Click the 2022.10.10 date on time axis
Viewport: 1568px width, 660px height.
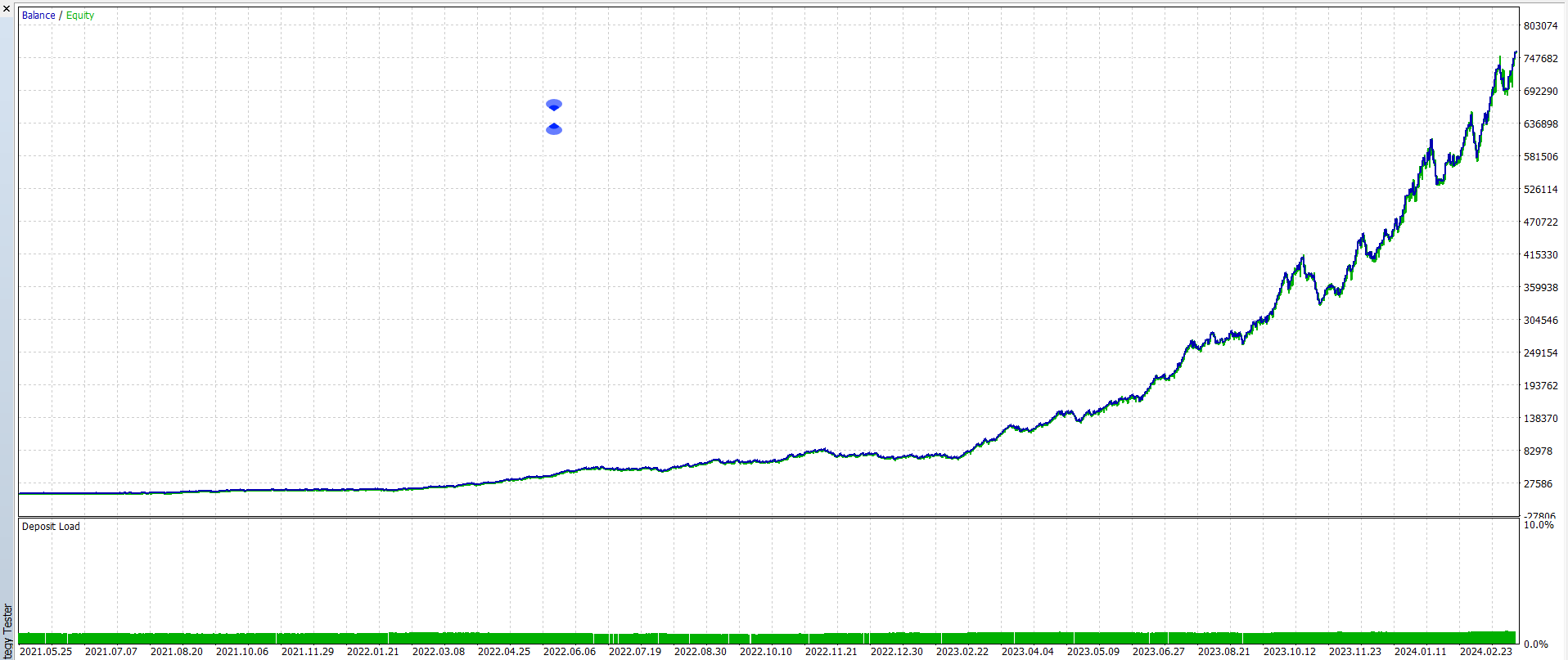pyautogui.click(x=766, y=652)
